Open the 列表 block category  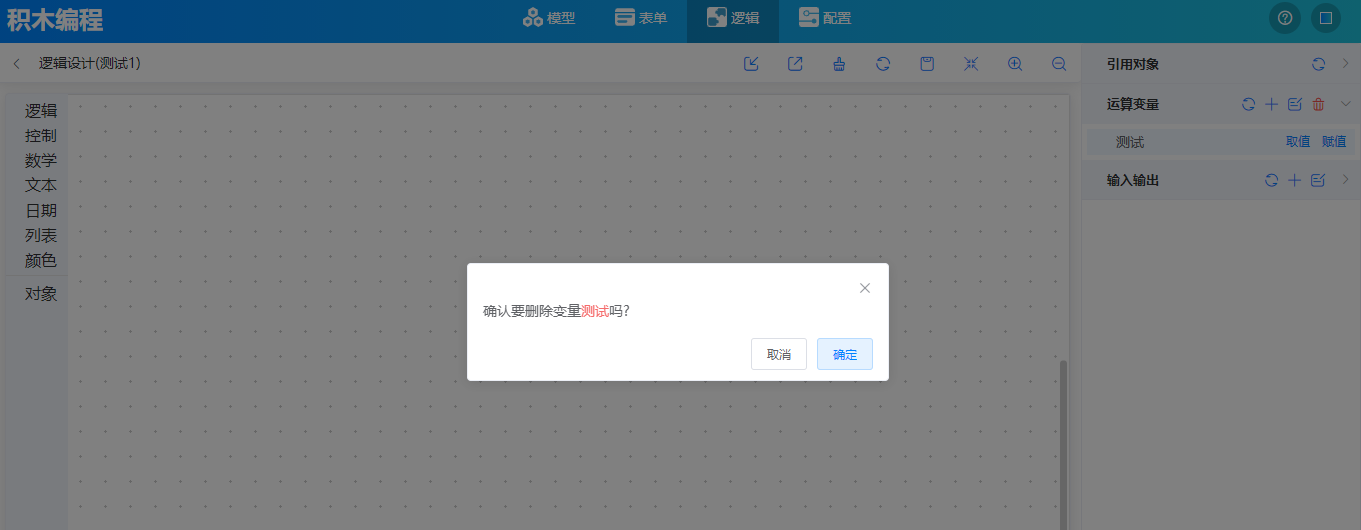click(40, 236)
